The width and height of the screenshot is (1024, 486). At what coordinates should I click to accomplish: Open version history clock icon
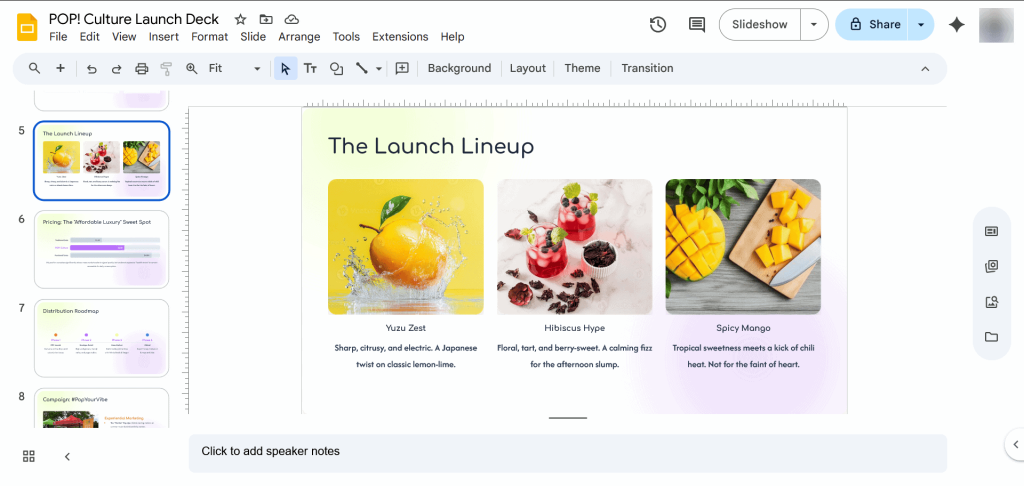(658, 25)
